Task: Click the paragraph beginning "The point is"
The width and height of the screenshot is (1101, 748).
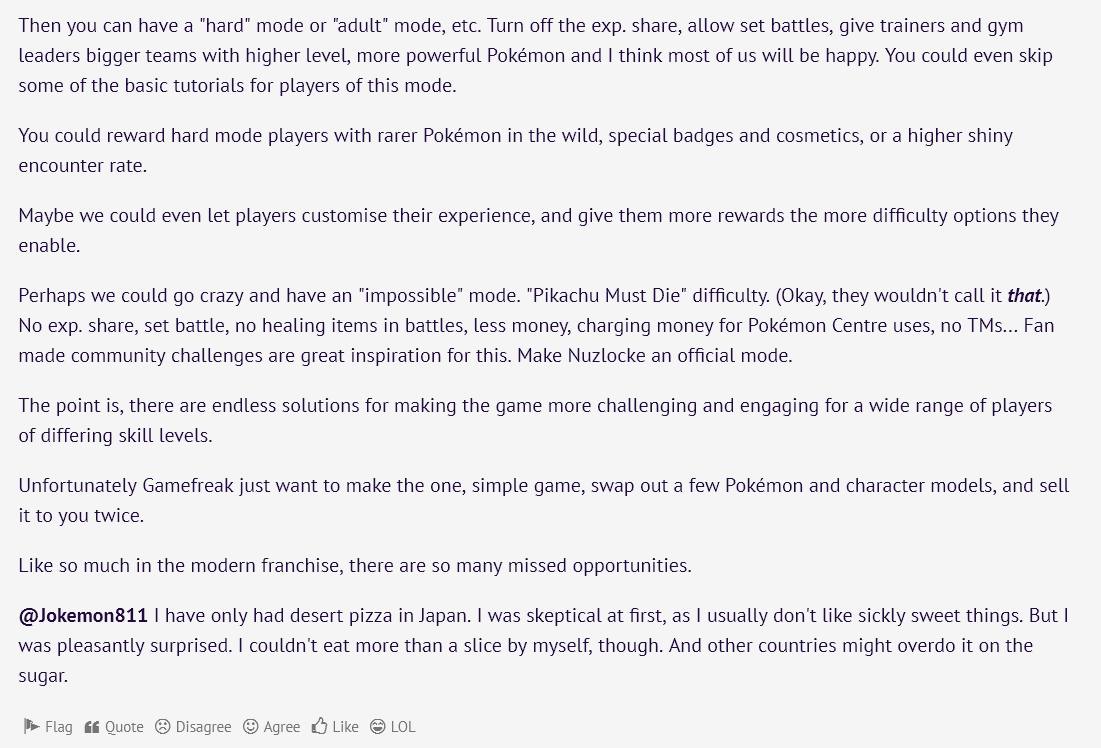Action: pos(535,421)
